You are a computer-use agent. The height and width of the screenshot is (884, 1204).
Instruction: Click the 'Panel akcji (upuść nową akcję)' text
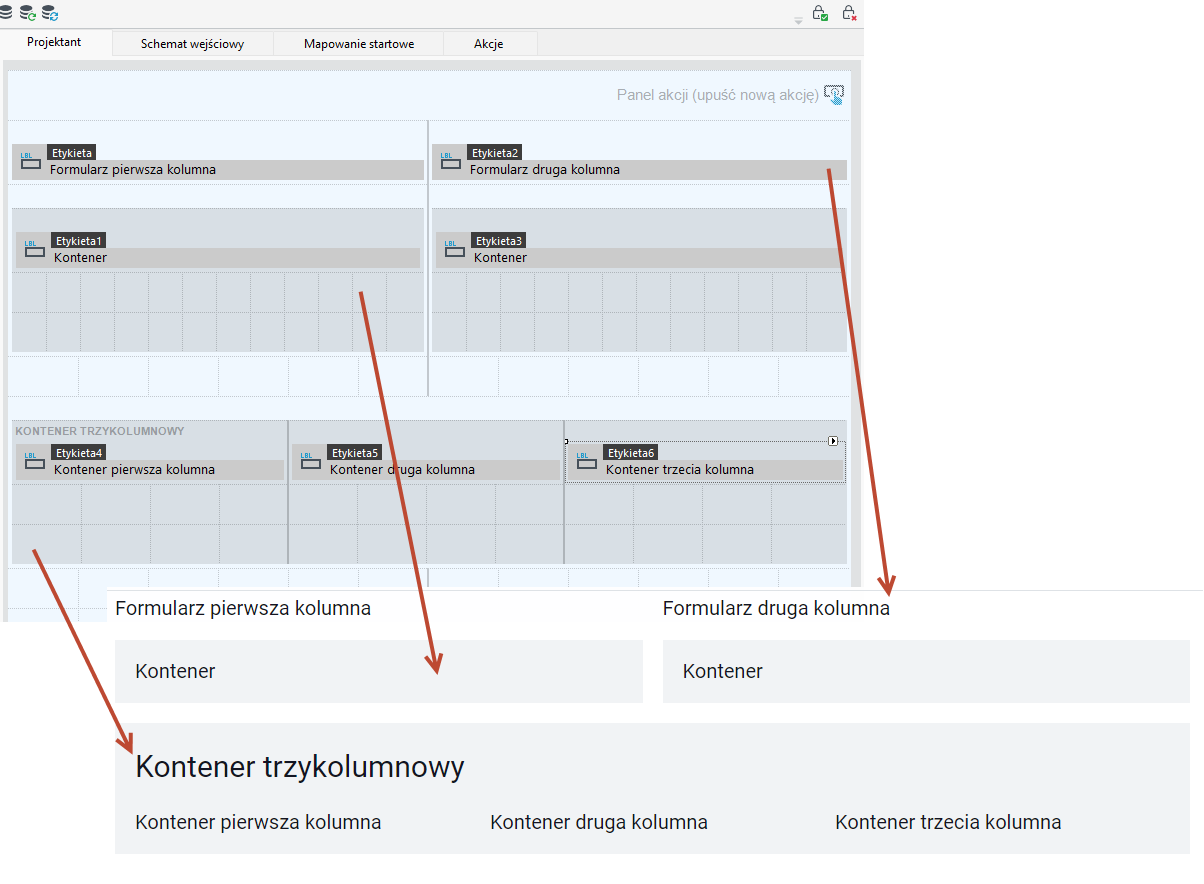click(718, 95)
